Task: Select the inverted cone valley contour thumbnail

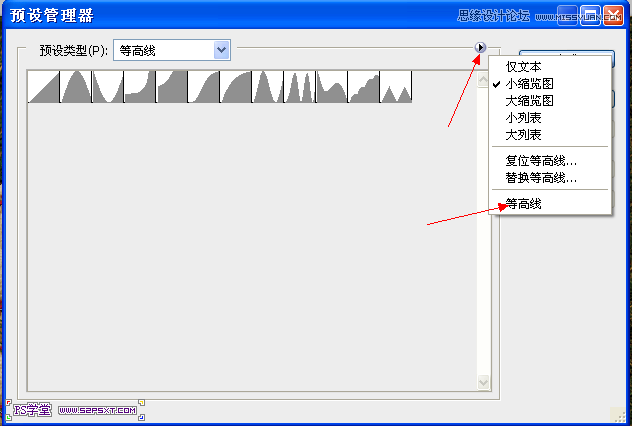Action: click(x=107, y=87)
